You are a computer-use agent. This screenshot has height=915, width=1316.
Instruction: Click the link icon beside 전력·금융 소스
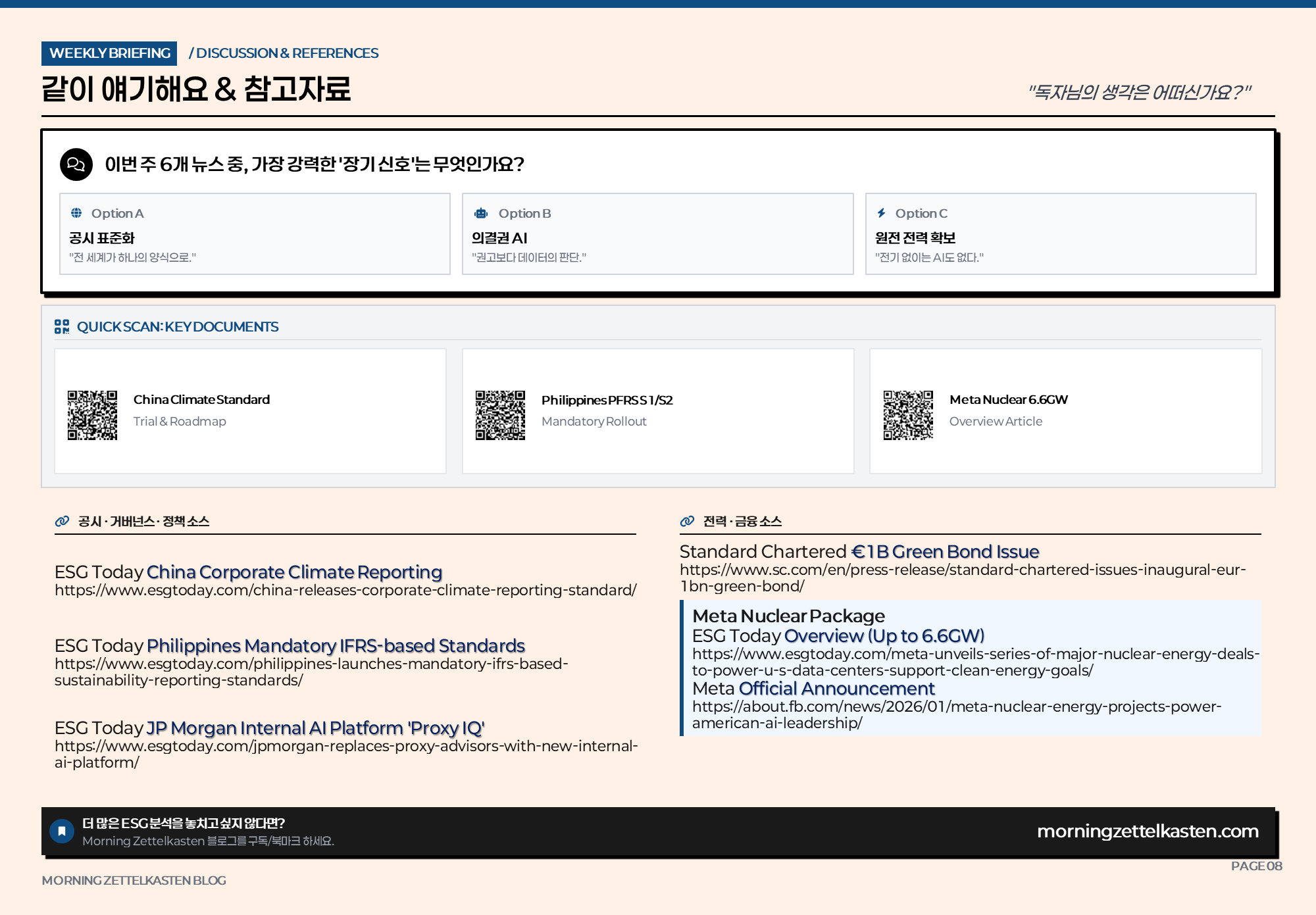pos(687,521)
